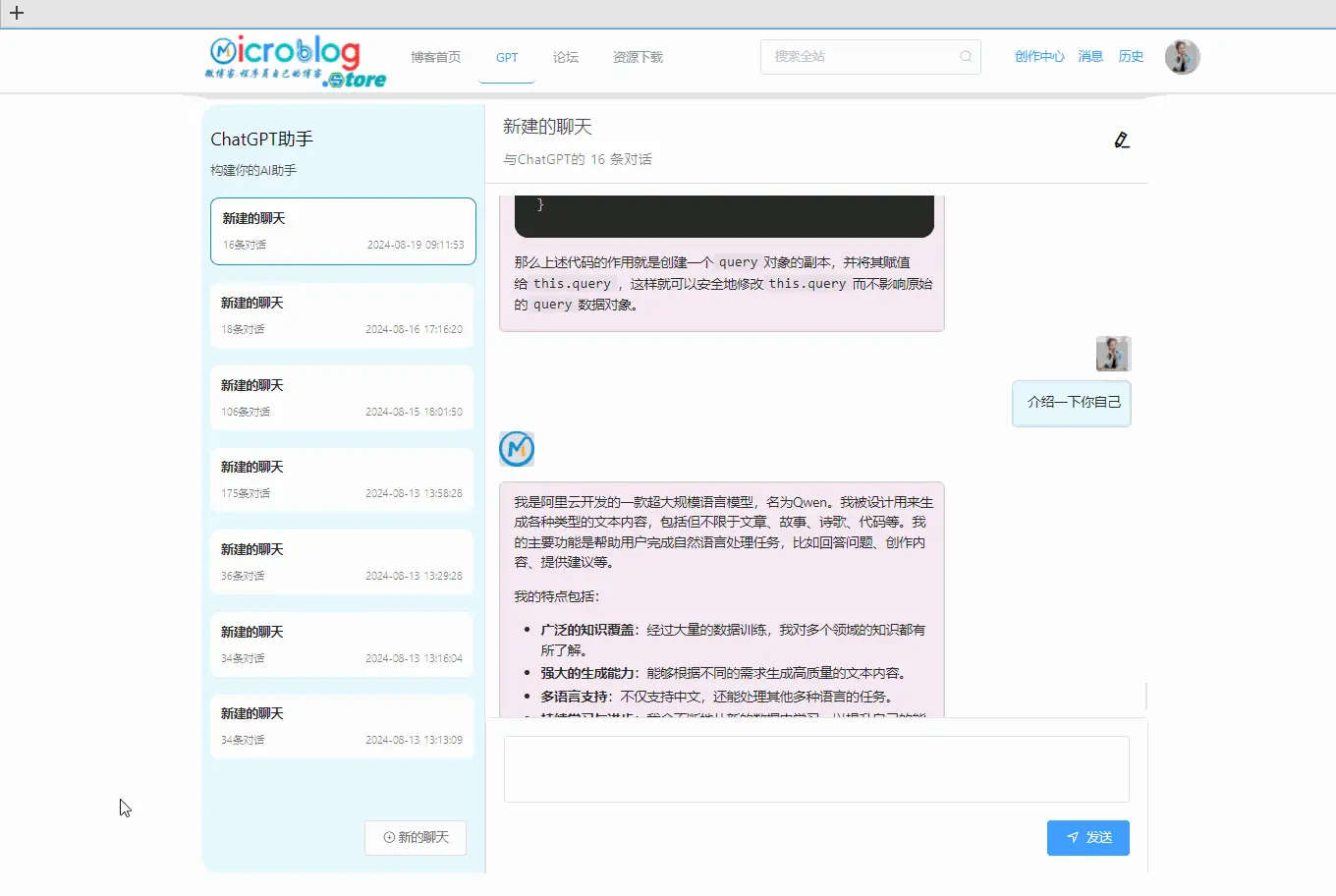
Task: Click the 发送 send button
Action: click(x=1088, y=838)
